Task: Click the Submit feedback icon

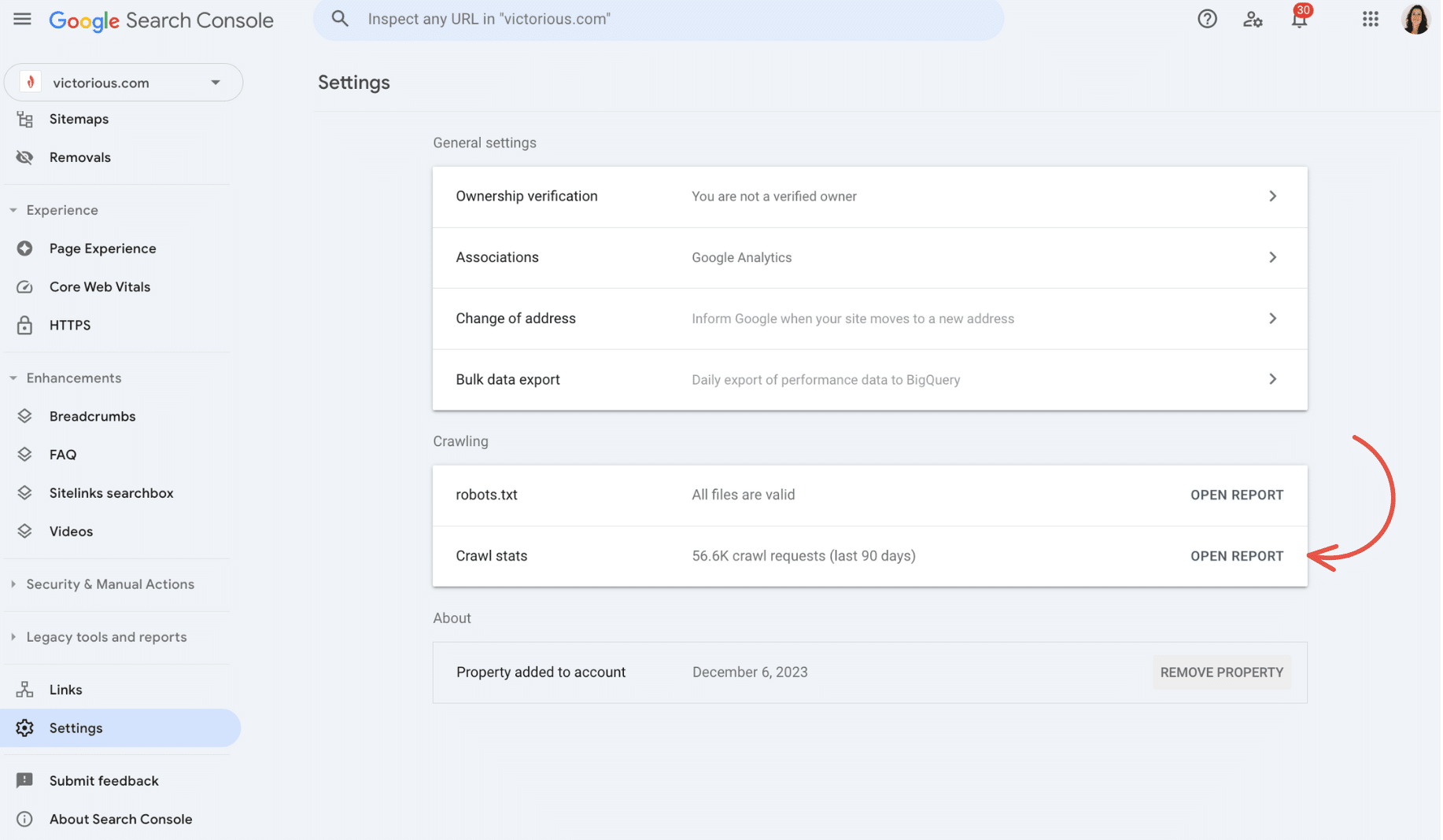Action: click(25, 781)
